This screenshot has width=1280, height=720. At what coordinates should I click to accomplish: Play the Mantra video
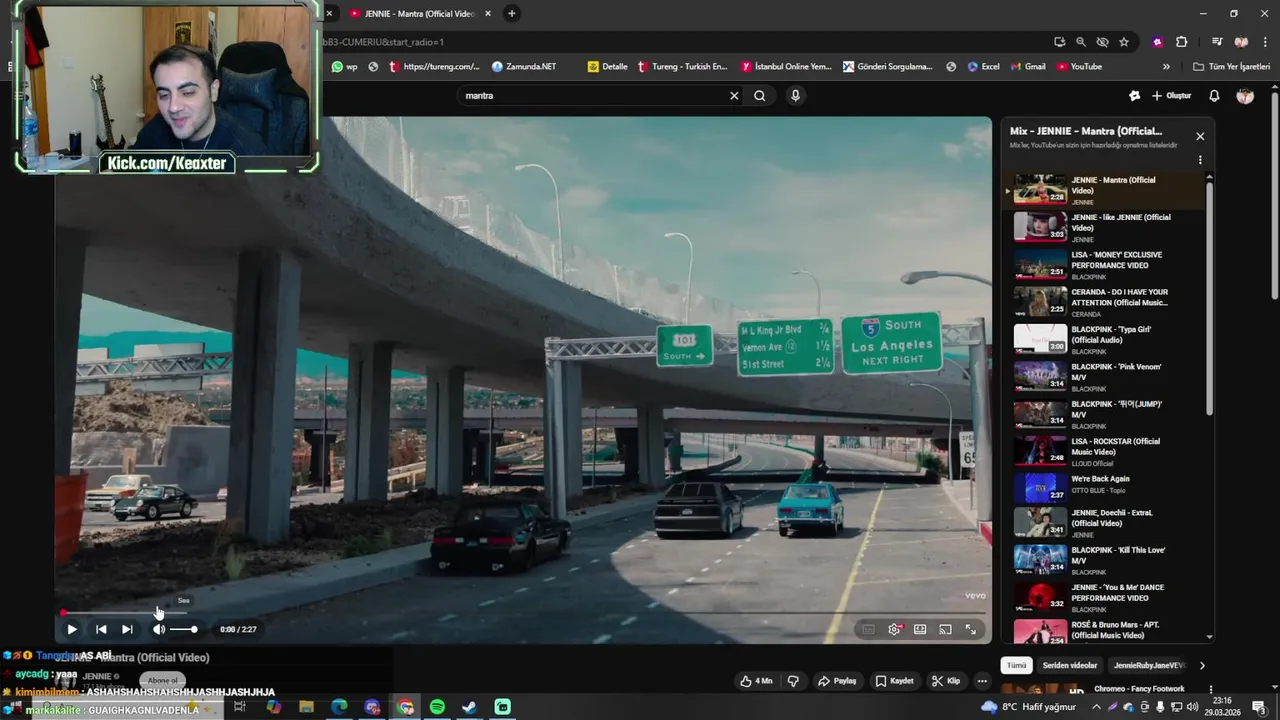pos(71,629)
